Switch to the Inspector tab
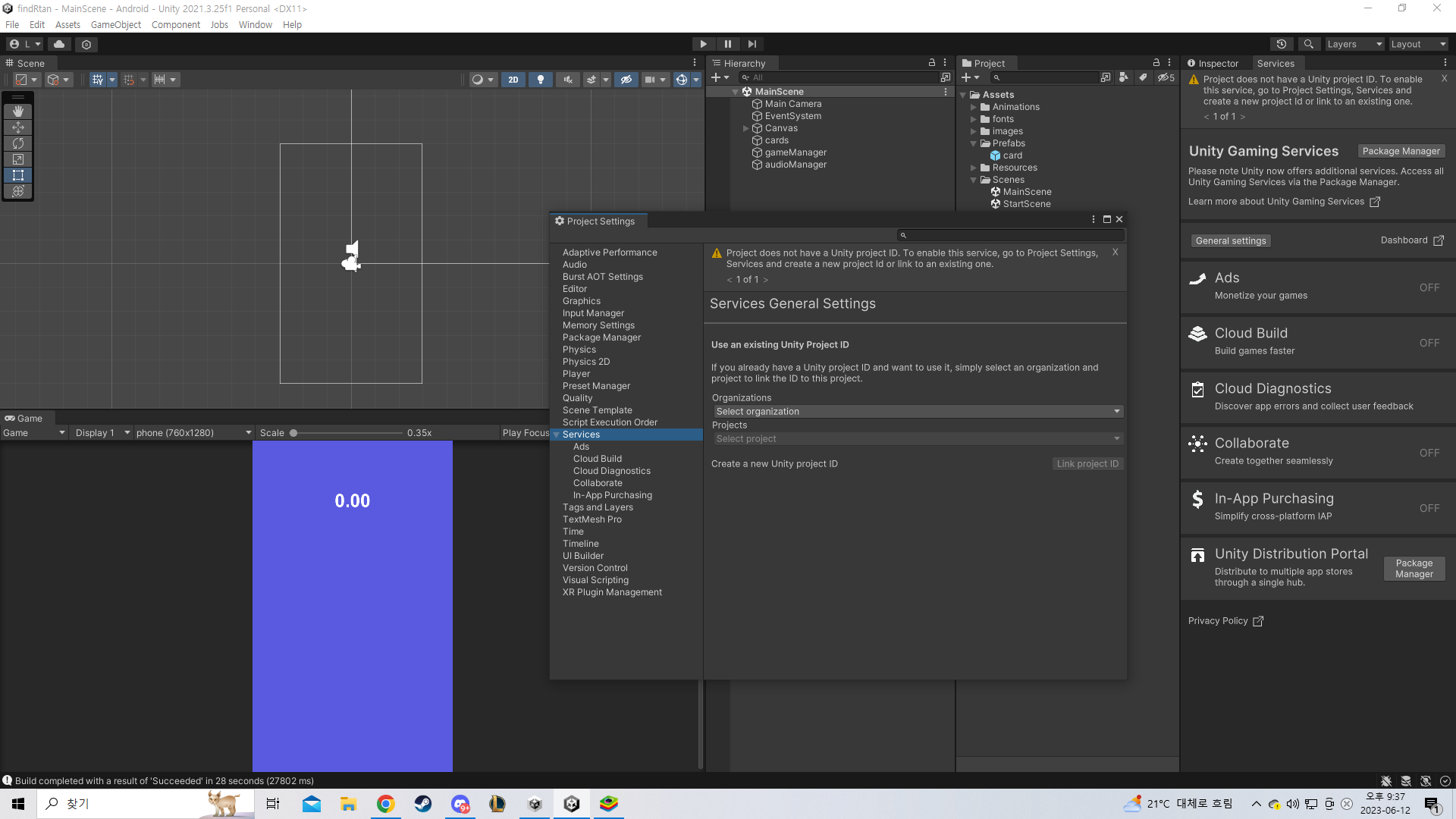 tap(1213, 64)
